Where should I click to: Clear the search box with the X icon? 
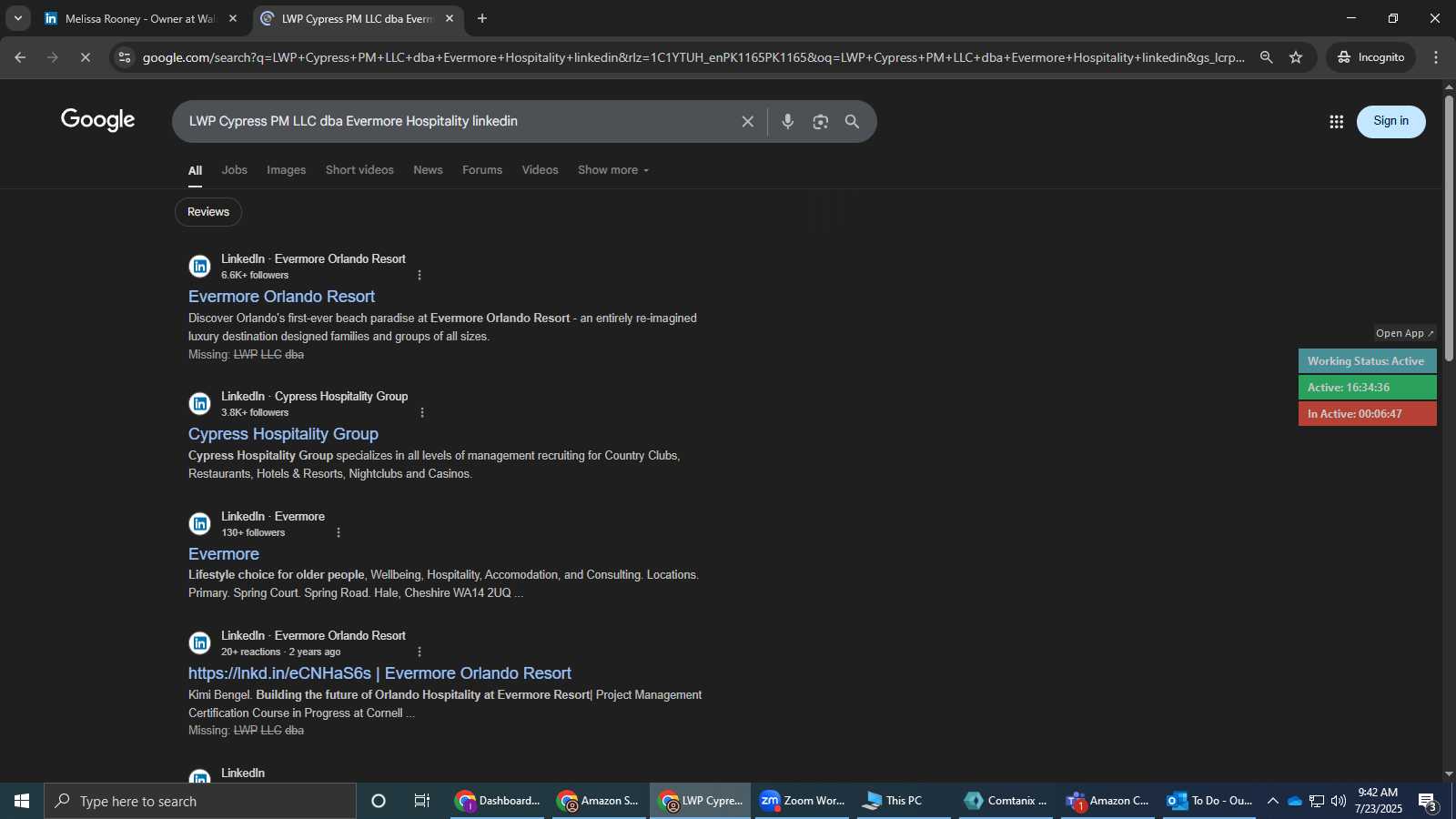pos(747,121)
